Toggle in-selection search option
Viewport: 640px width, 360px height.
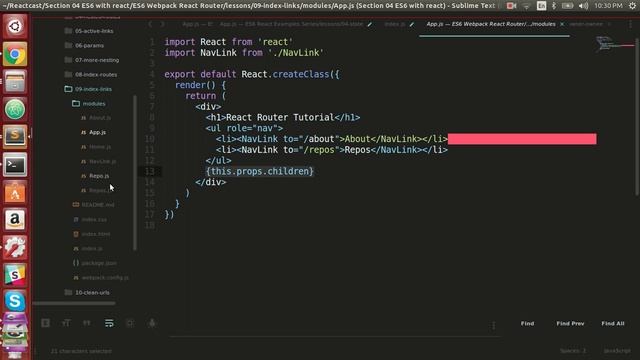tap(130, 323)
